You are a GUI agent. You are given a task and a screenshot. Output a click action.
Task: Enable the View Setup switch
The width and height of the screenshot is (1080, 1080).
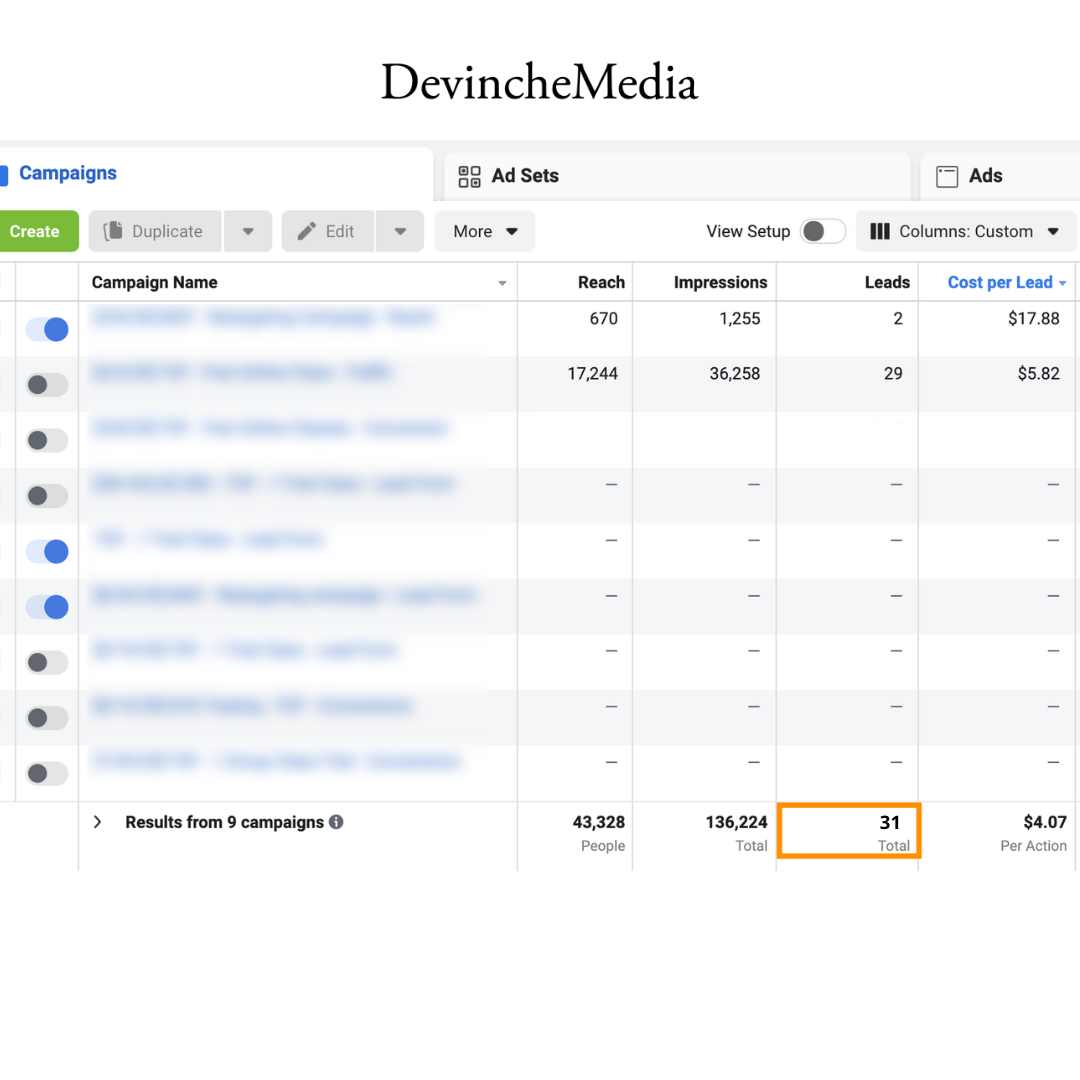click(x=822, y=231)
